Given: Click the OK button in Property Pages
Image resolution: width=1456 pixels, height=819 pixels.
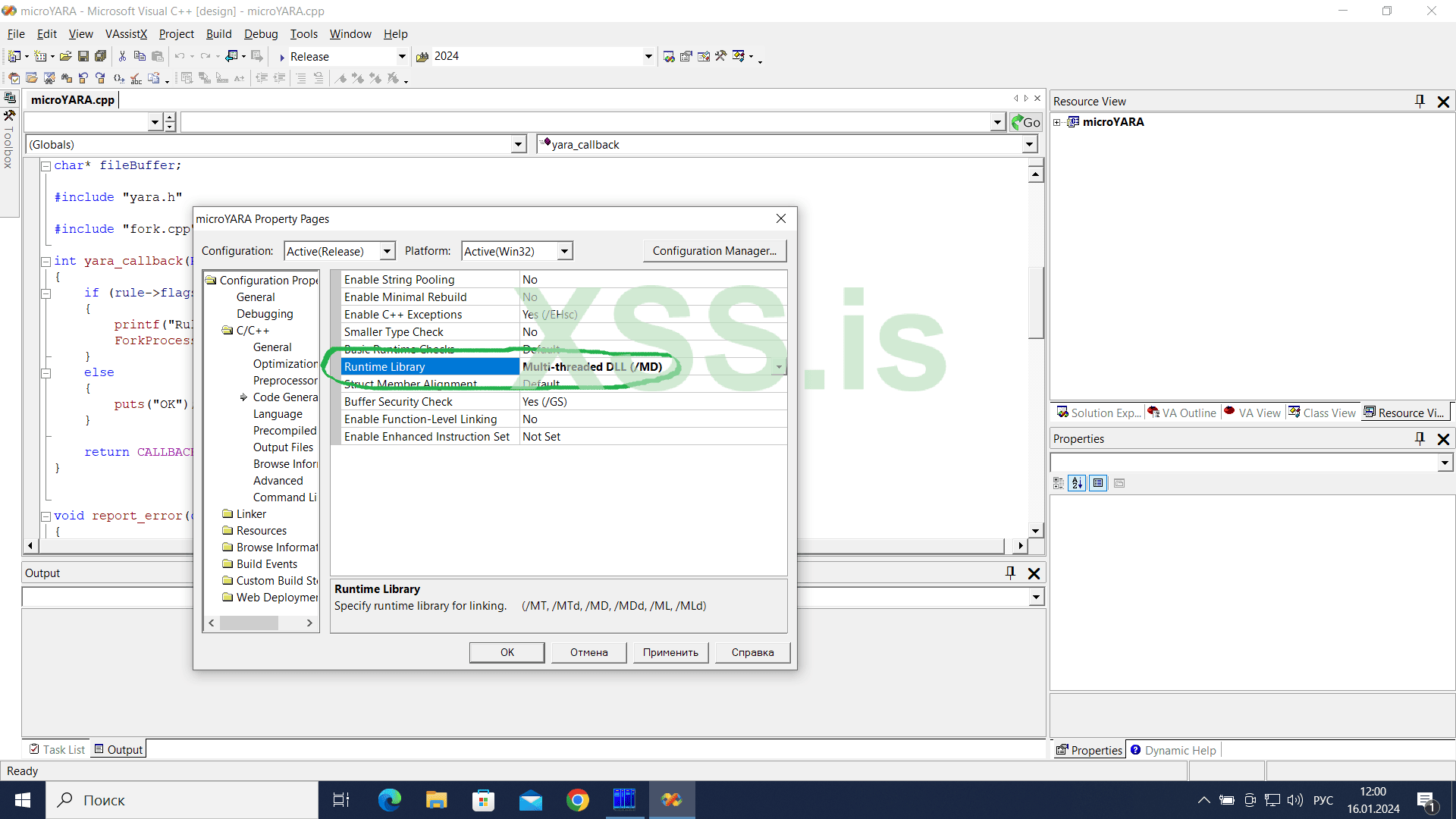Looking at the screenshot, I should point(507,652).
